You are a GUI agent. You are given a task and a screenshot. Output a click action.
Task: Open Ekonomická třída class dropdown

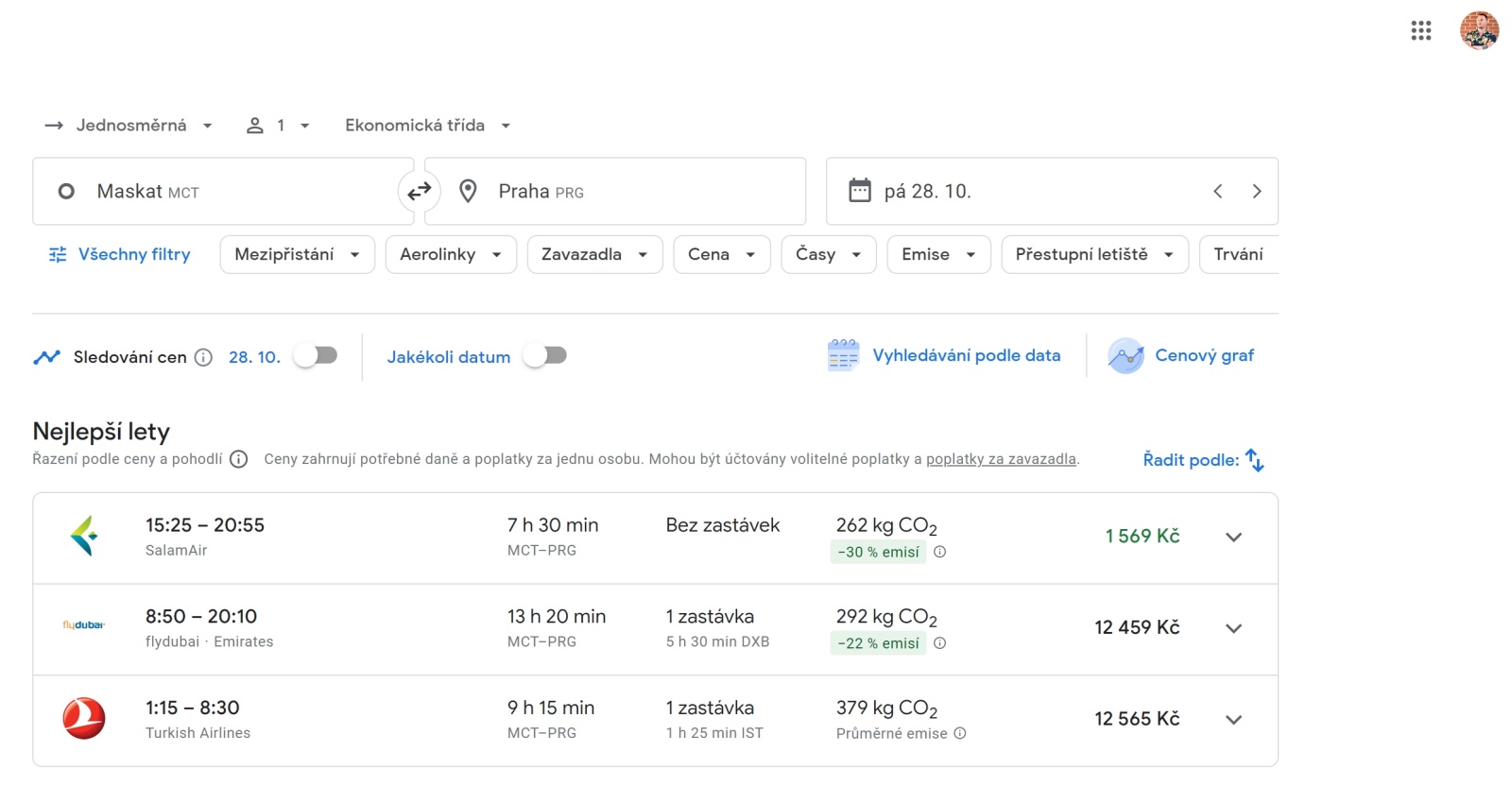[427, 126]
